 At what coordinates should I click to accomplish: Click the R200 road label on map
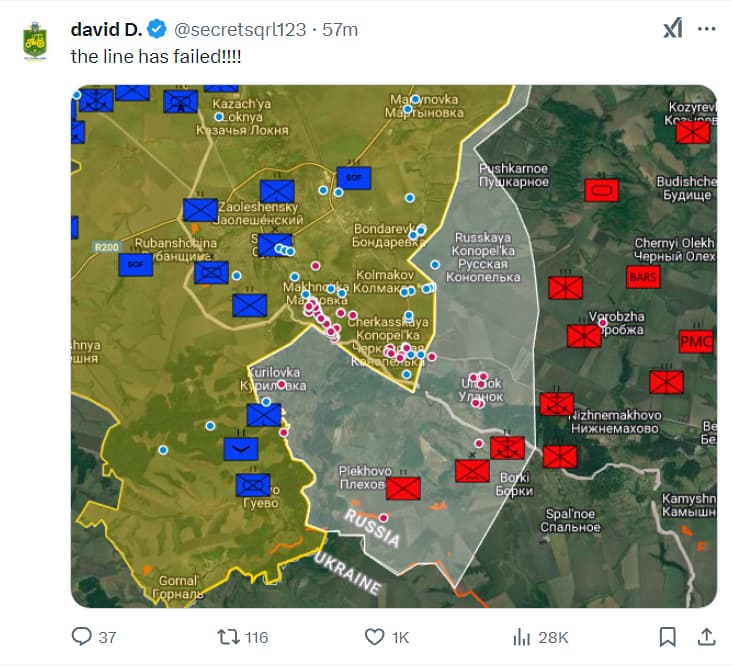(106, 247)
